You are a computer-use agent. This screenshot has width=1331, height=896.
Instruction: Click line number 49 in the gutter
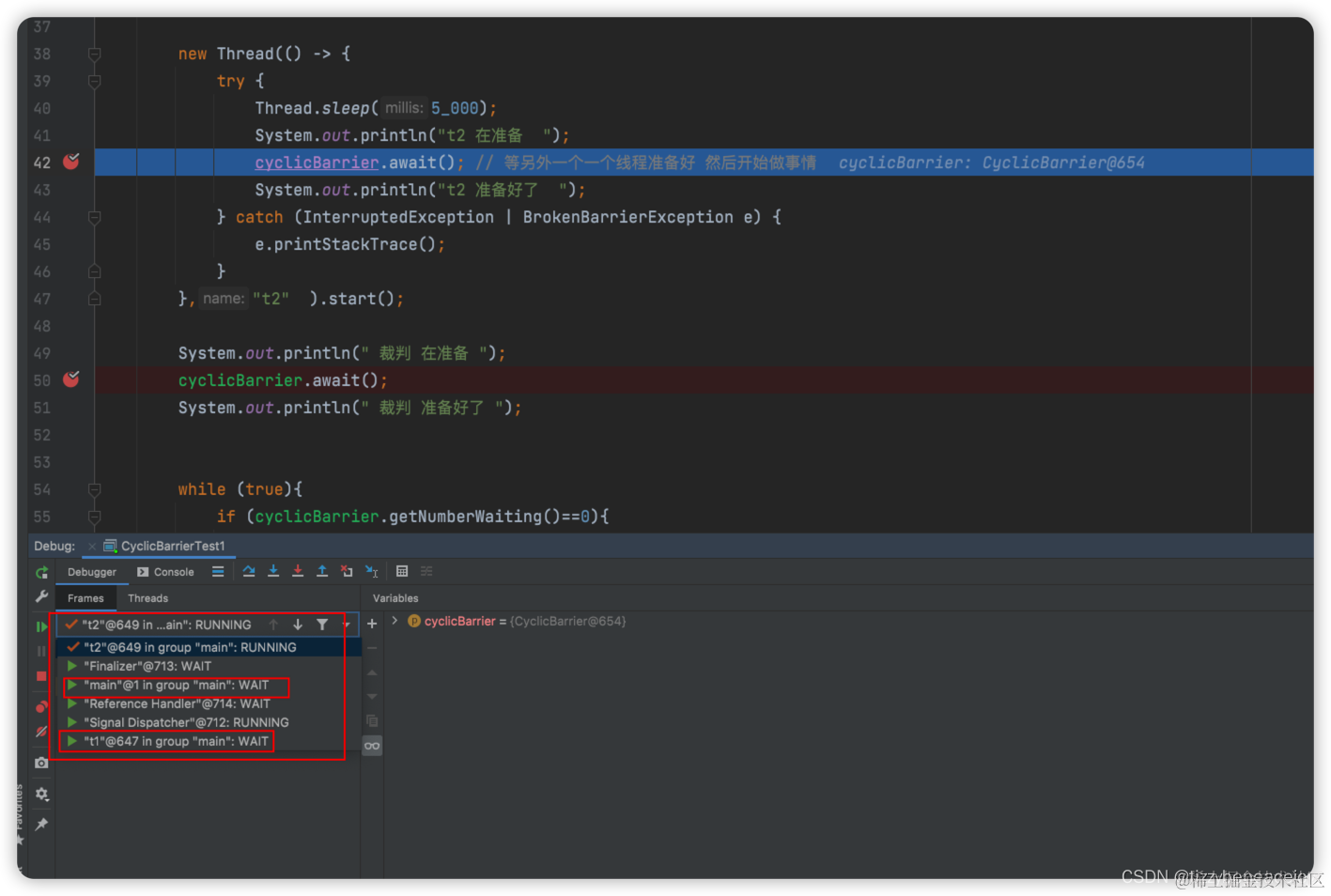point(42,353)
